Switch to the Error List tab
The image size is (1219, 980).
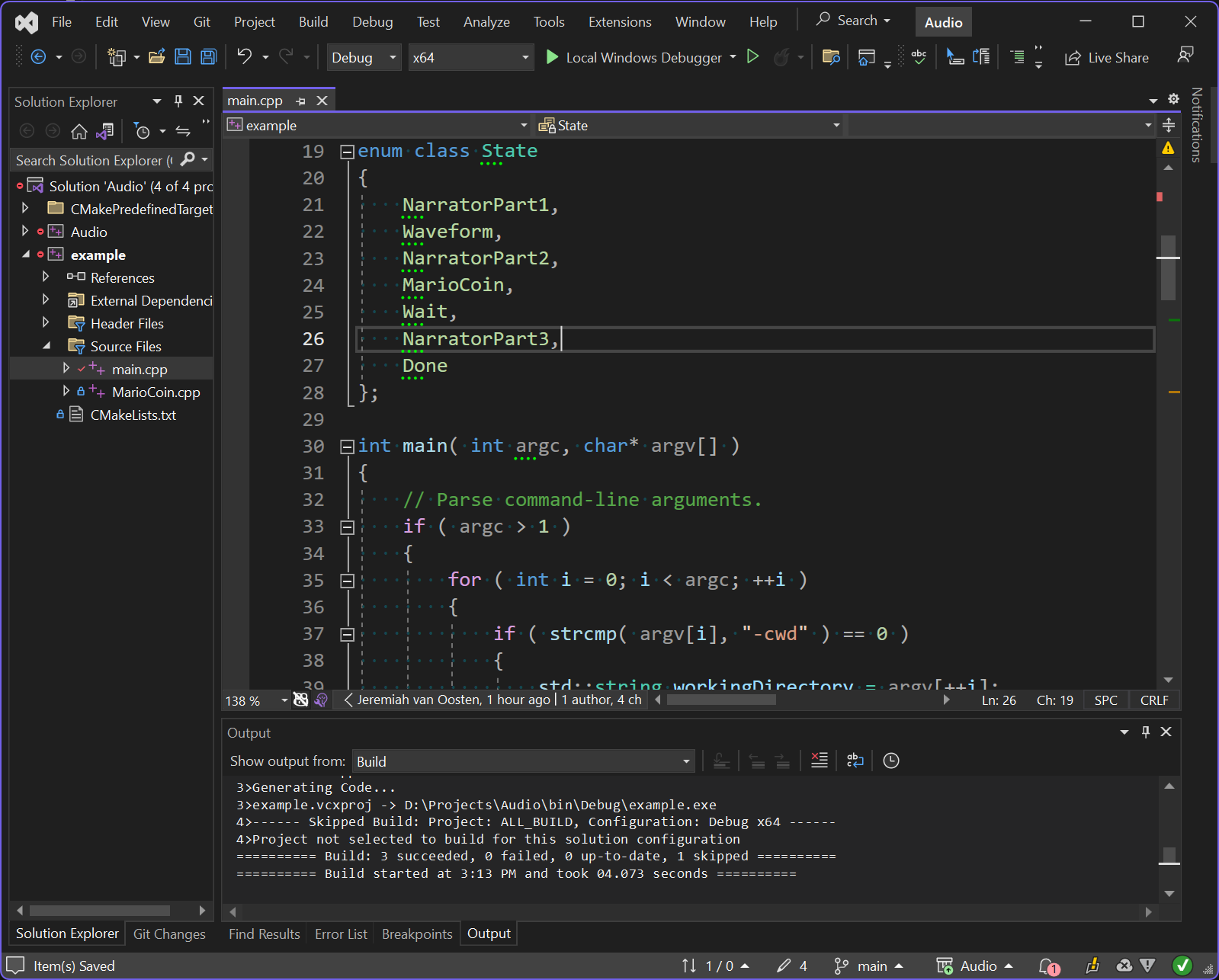coord(341,934)
